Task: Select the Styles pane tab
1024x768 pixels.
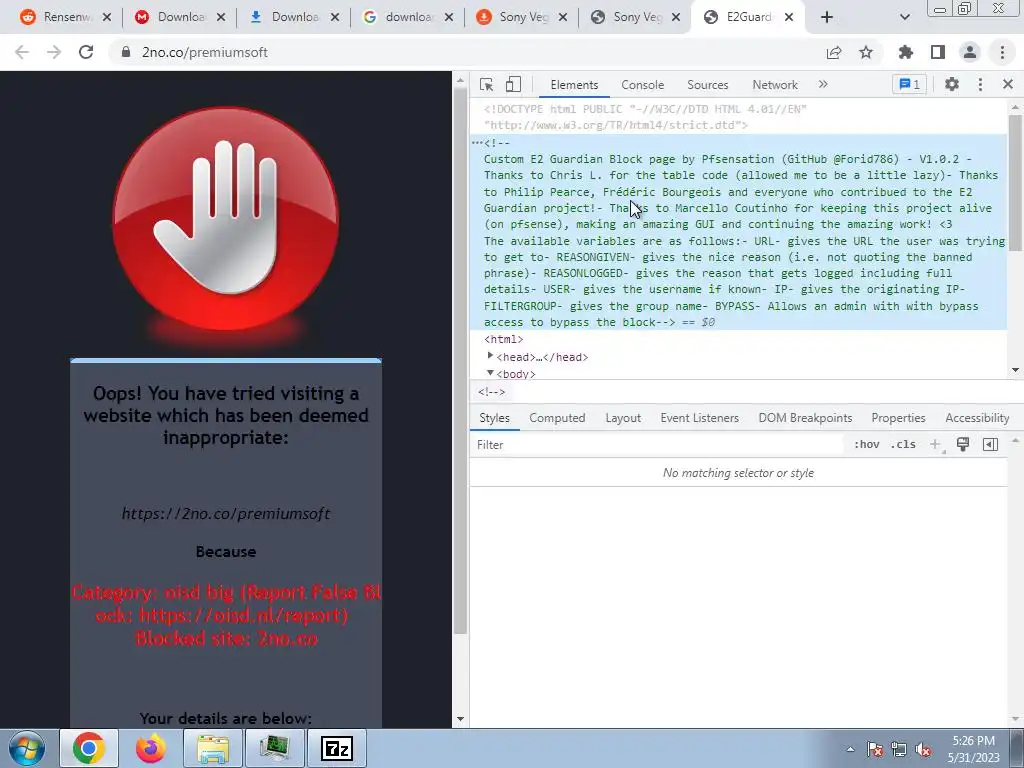Action: click(494, 418)
